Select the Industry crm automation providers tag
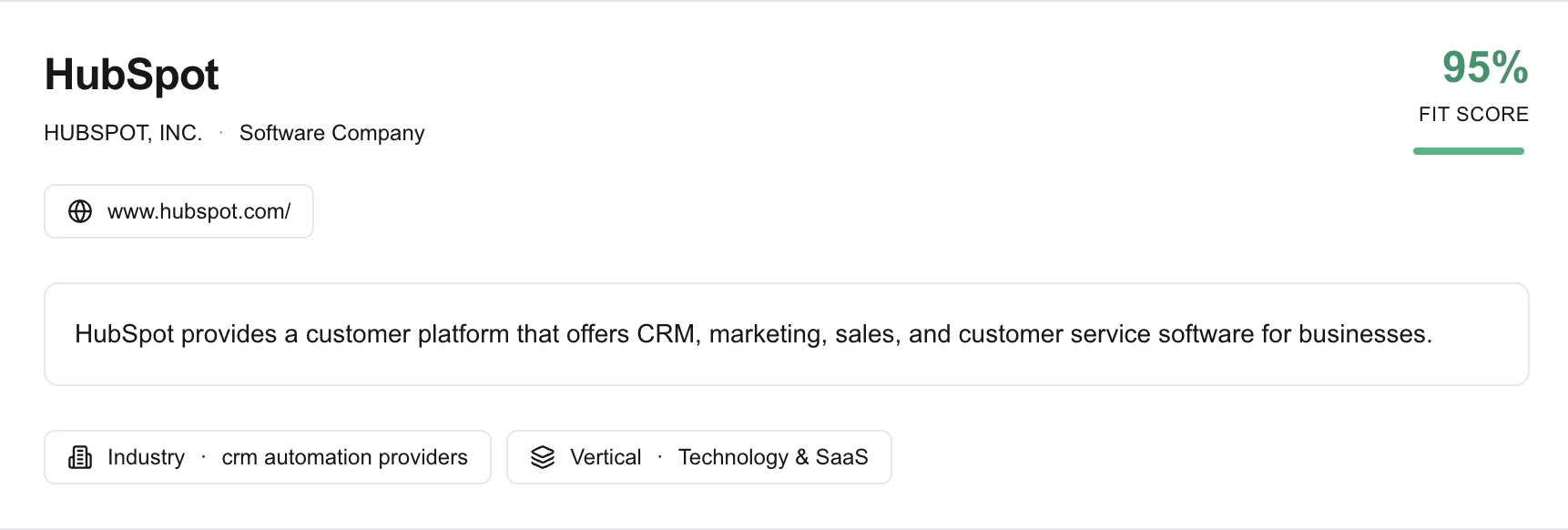 click(x=267, y=457)
